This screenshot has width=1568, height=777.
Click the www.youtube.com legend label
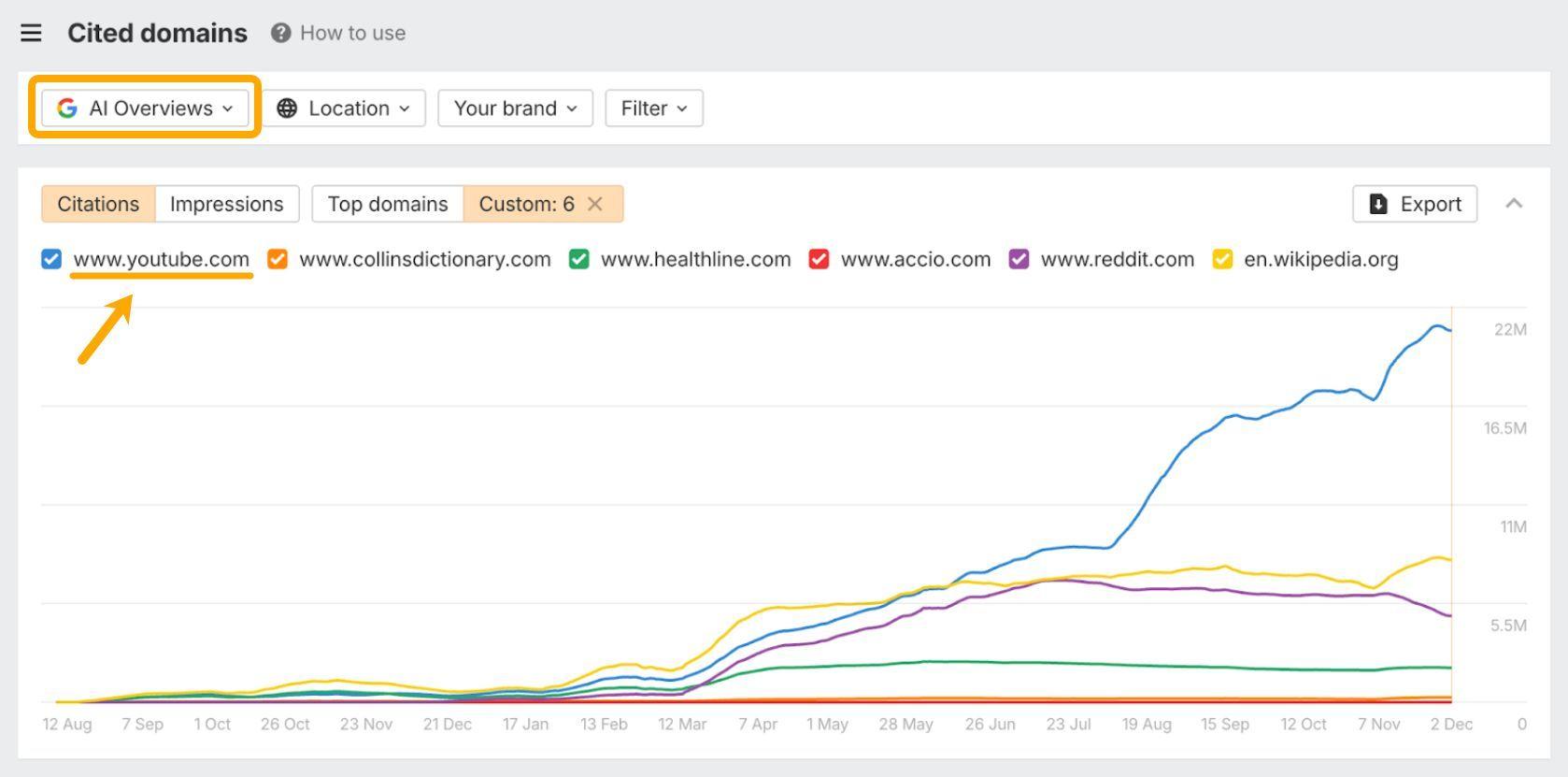162,259
